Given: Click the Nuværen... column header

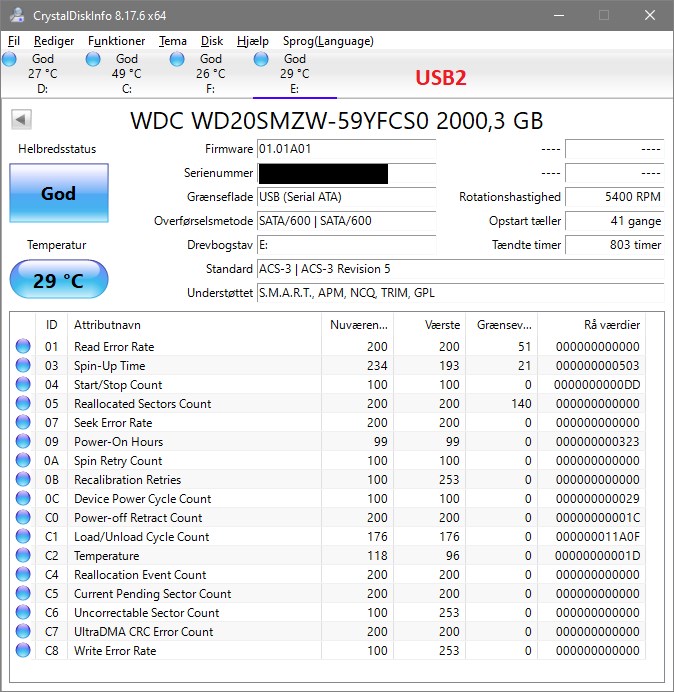Looking at the screenshot, I should (x=358, y=325).
